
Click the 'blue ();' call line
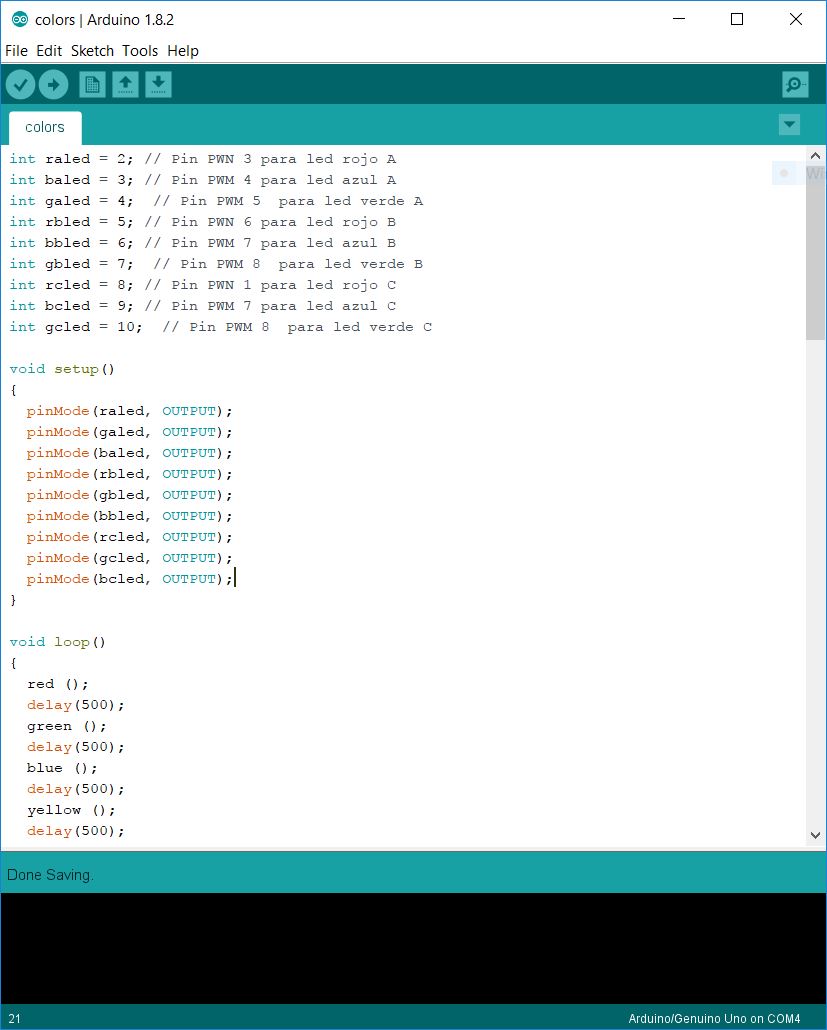tap(62, 769)
